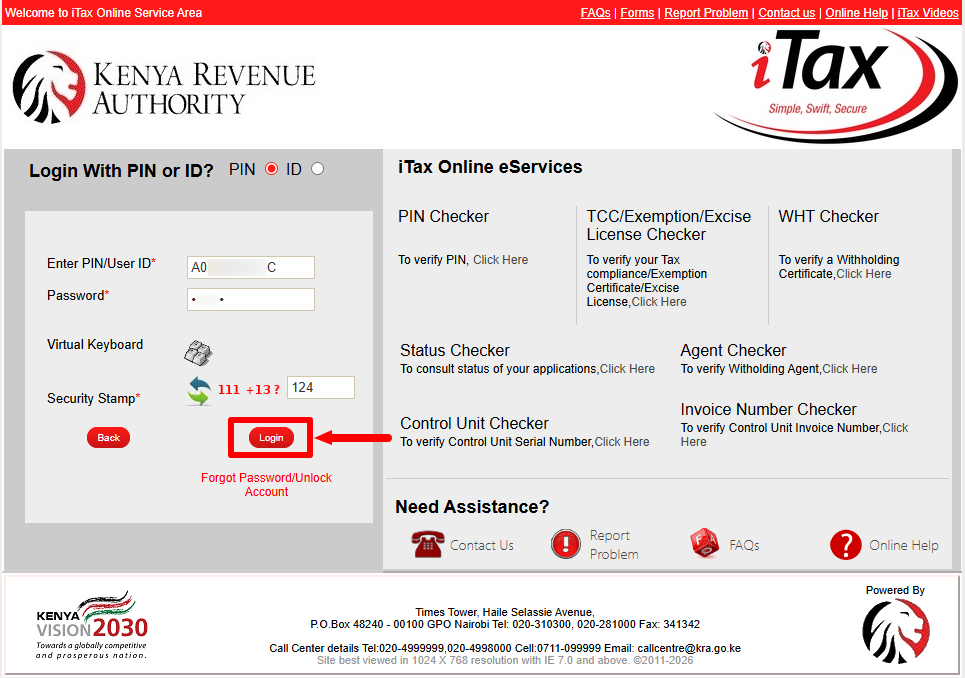
Task: Click the FAQs dice icon
Action: click(x=705, y=543)
